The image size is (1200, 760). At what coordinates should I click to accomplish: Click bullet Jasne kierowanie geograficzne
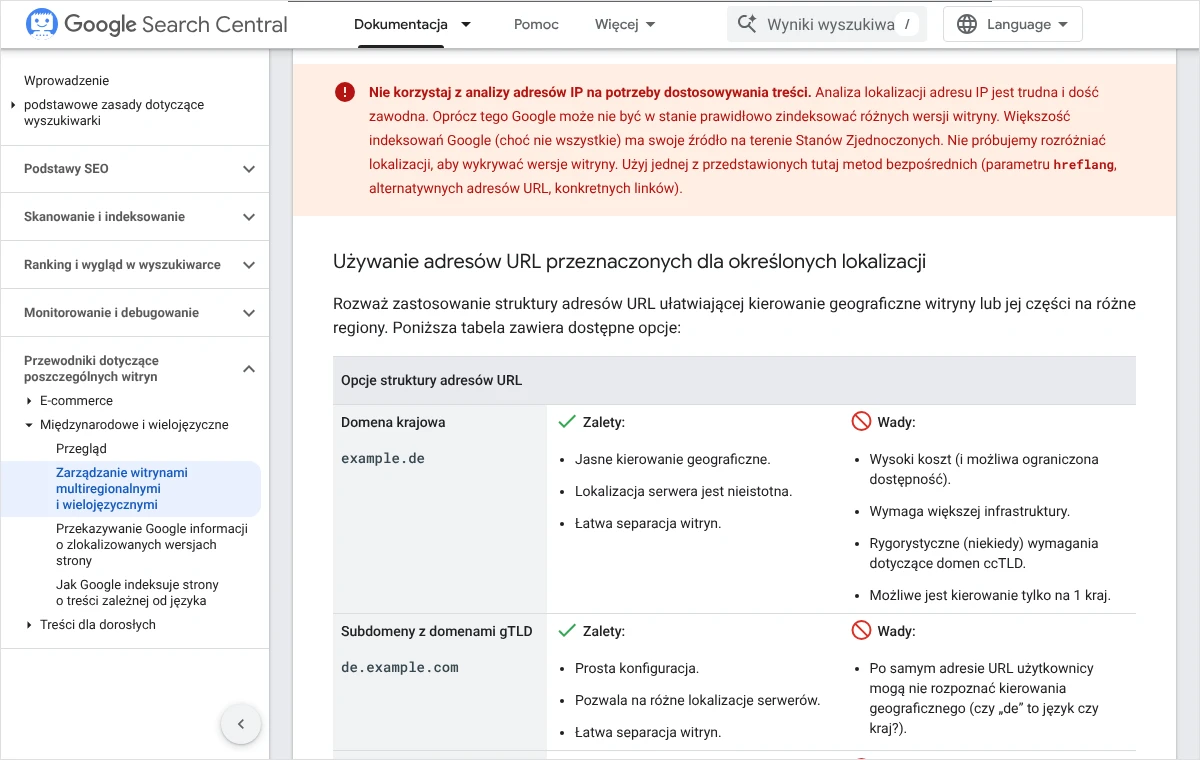[x=673, y=460]
